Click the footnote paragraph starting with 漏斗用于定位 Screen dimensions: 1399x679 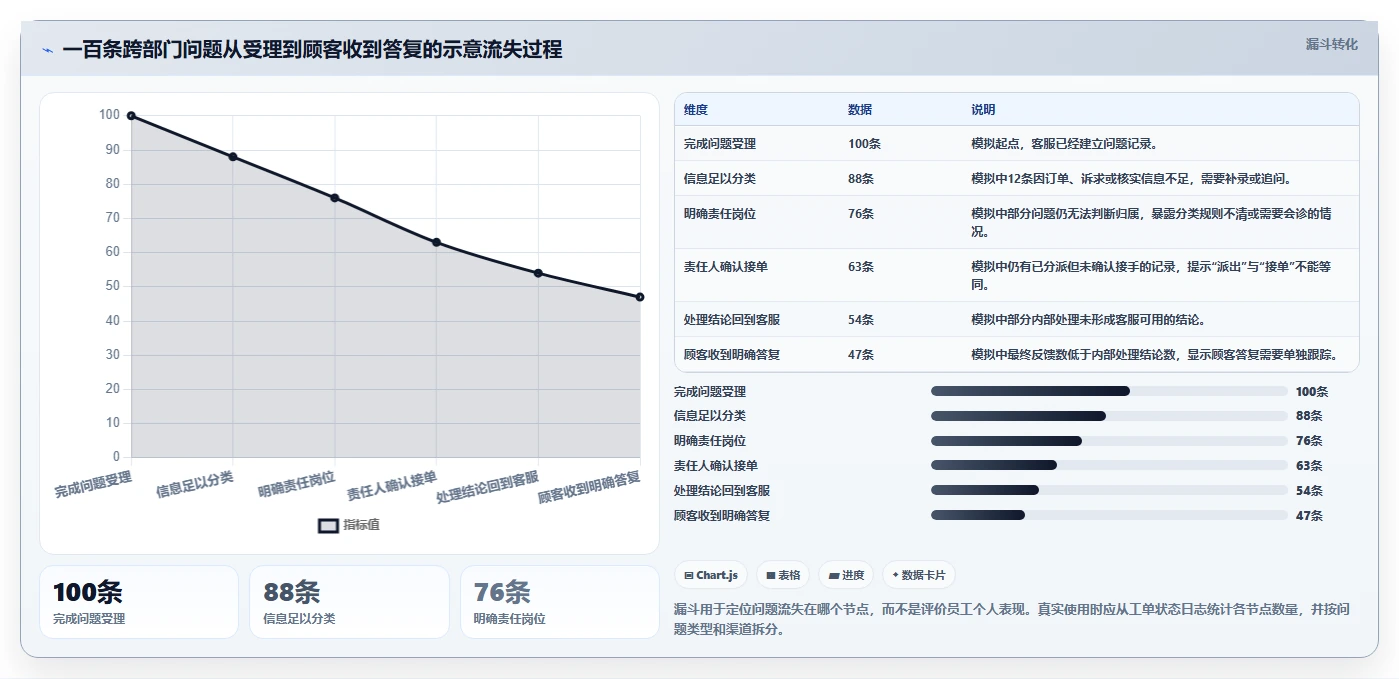1012,619
